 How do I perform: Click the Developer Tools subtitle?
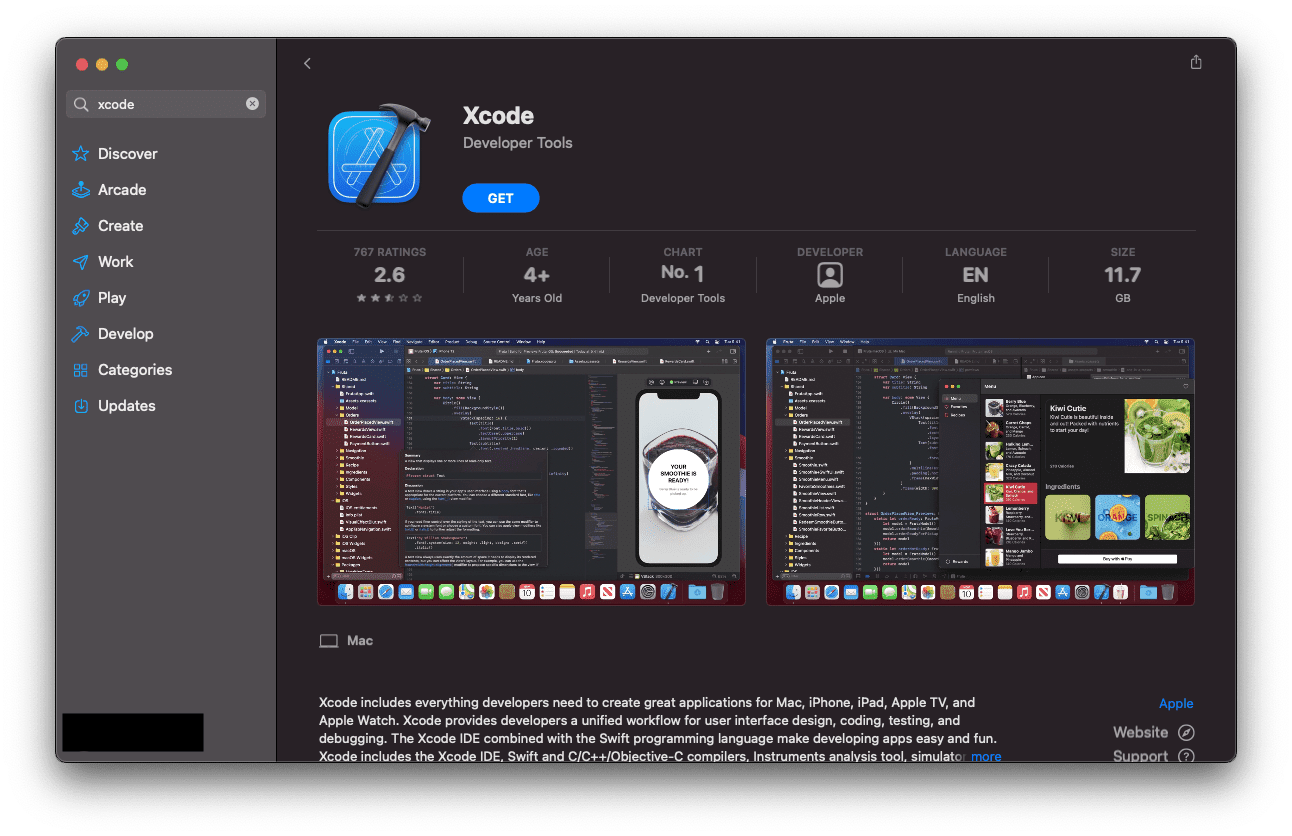pos(518,143)
